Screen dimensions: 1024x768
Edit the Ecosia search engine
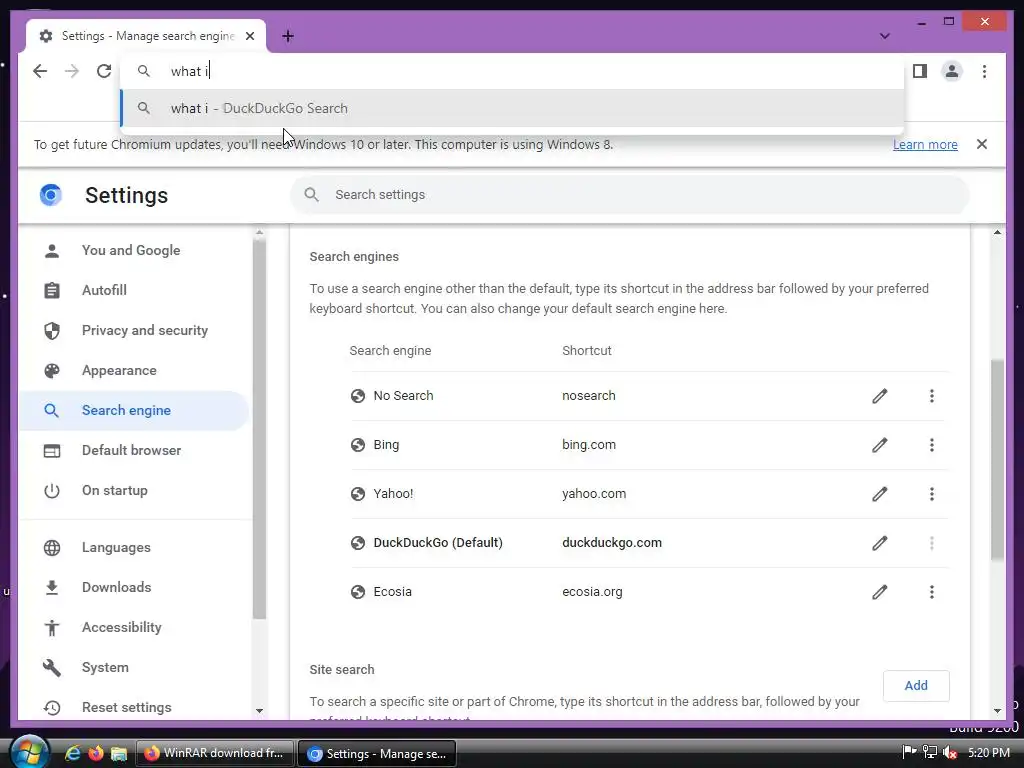click(880, 592)
